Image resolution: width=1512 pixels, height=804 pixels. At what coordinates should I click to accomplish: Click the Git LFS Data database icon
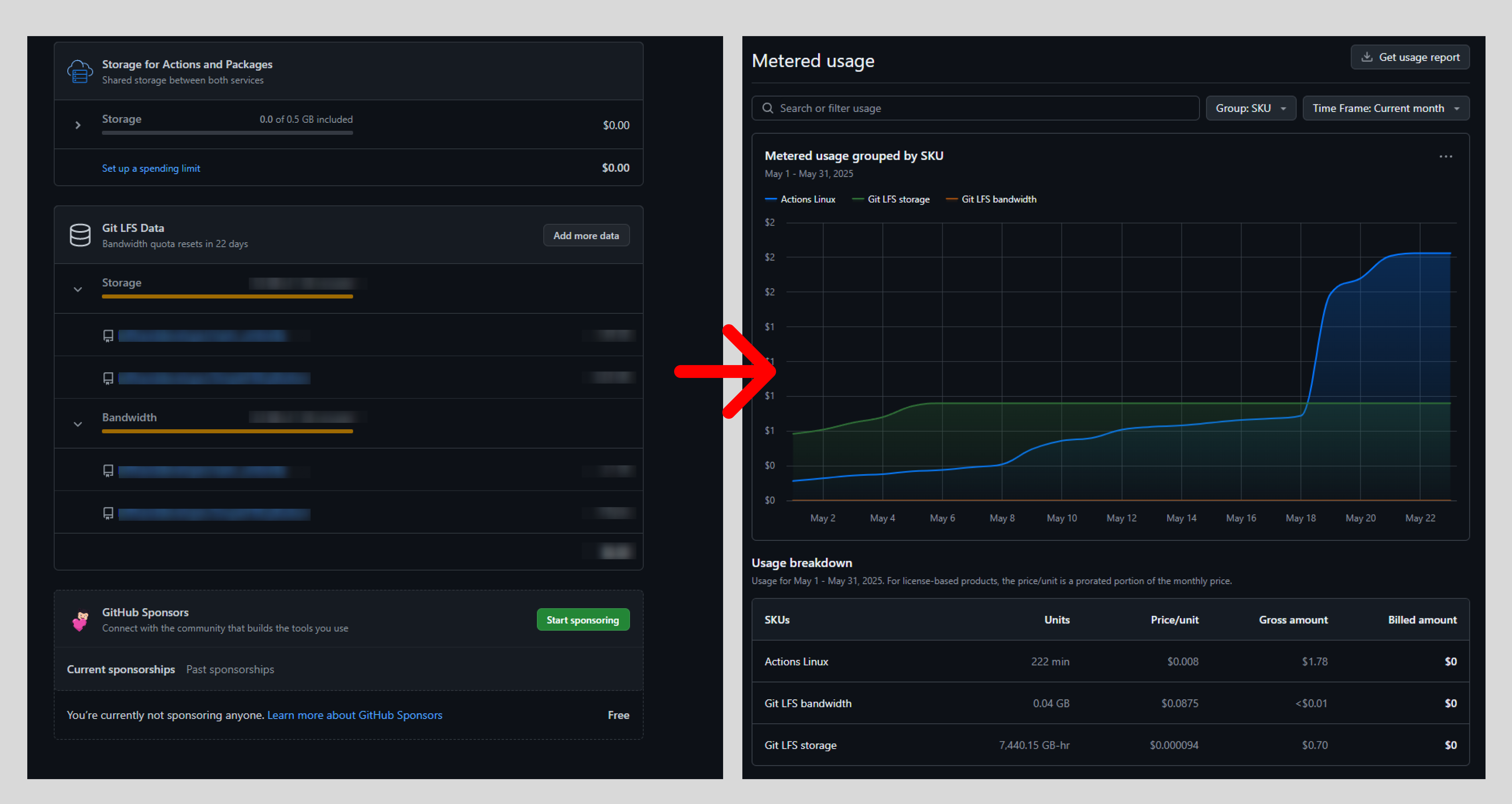[80, 236]
